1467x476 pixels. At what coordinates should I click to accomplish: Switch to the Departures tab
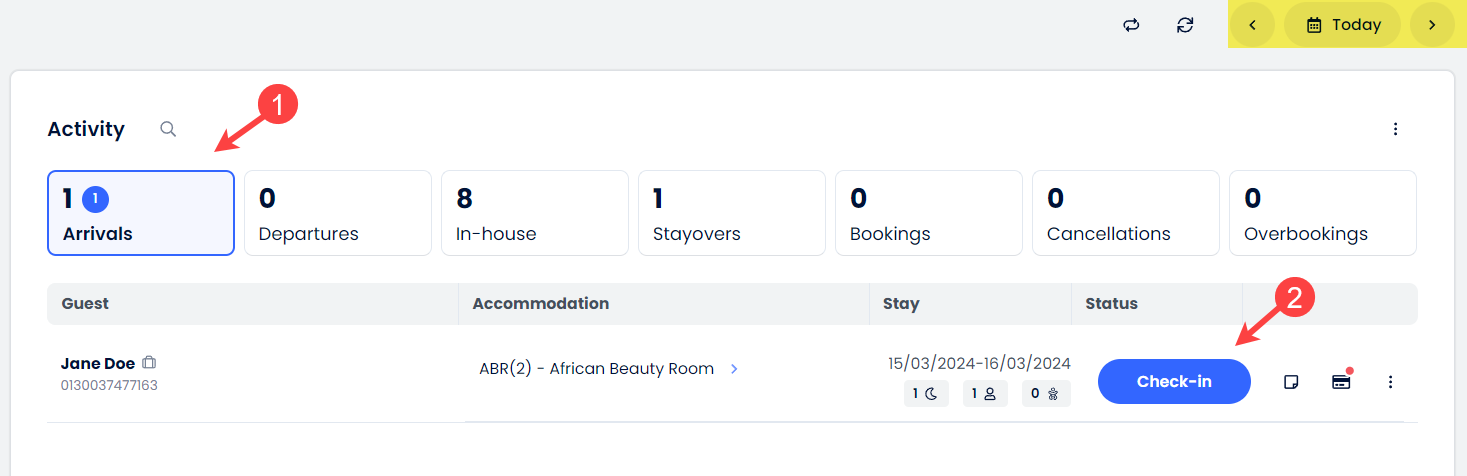click(338, 213)
